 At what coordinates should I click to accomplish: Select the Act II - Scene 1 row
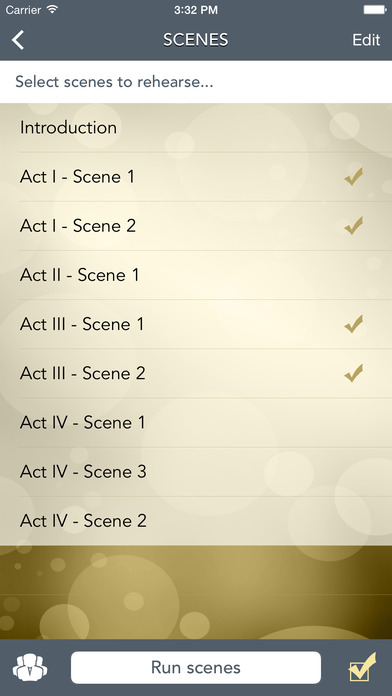[196, 275]
